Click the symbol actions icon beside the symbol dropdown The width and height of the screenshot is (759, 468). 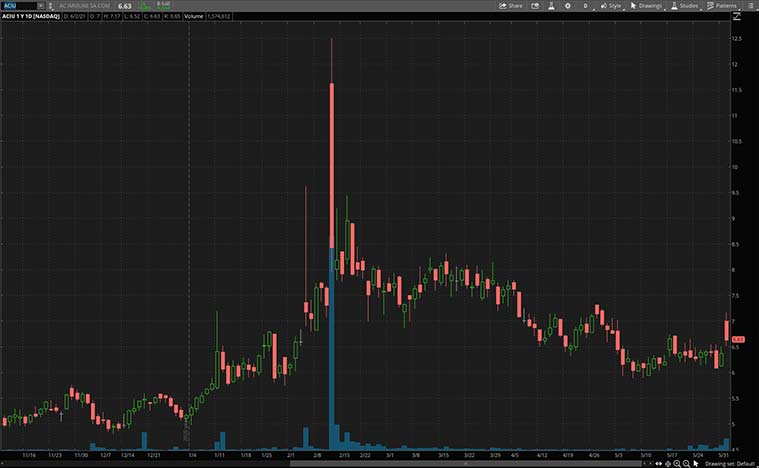coord(50,6)
